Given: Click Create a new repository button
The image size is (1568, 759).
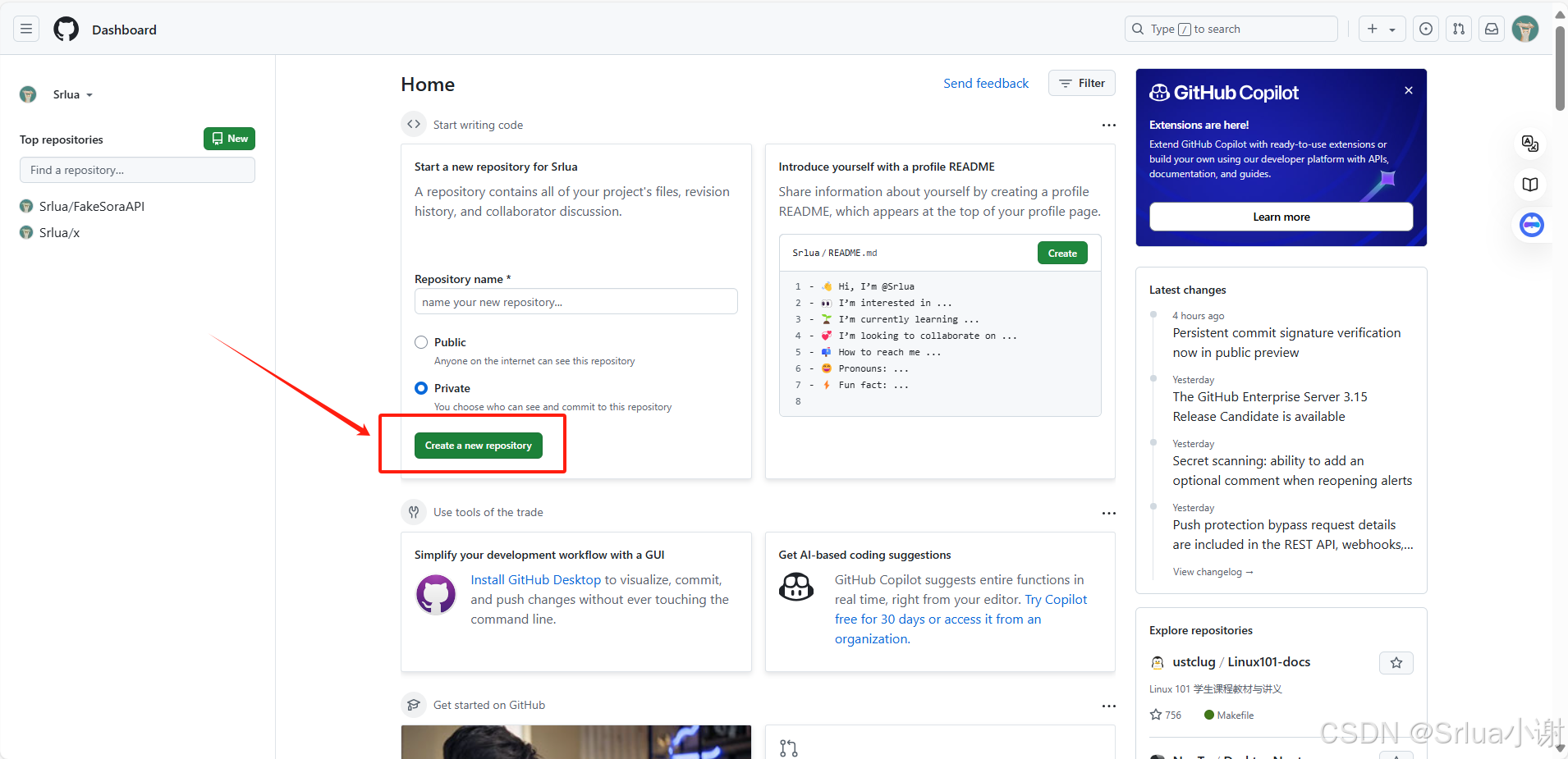Looking at the screenshot, I should [479, 446].
